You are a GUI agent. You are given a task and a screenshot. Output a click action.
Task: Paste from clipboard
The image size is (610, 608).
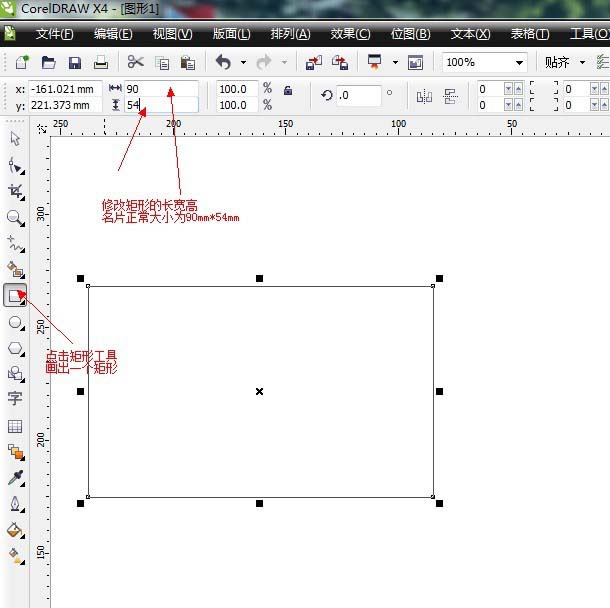[x=188, y=63]
